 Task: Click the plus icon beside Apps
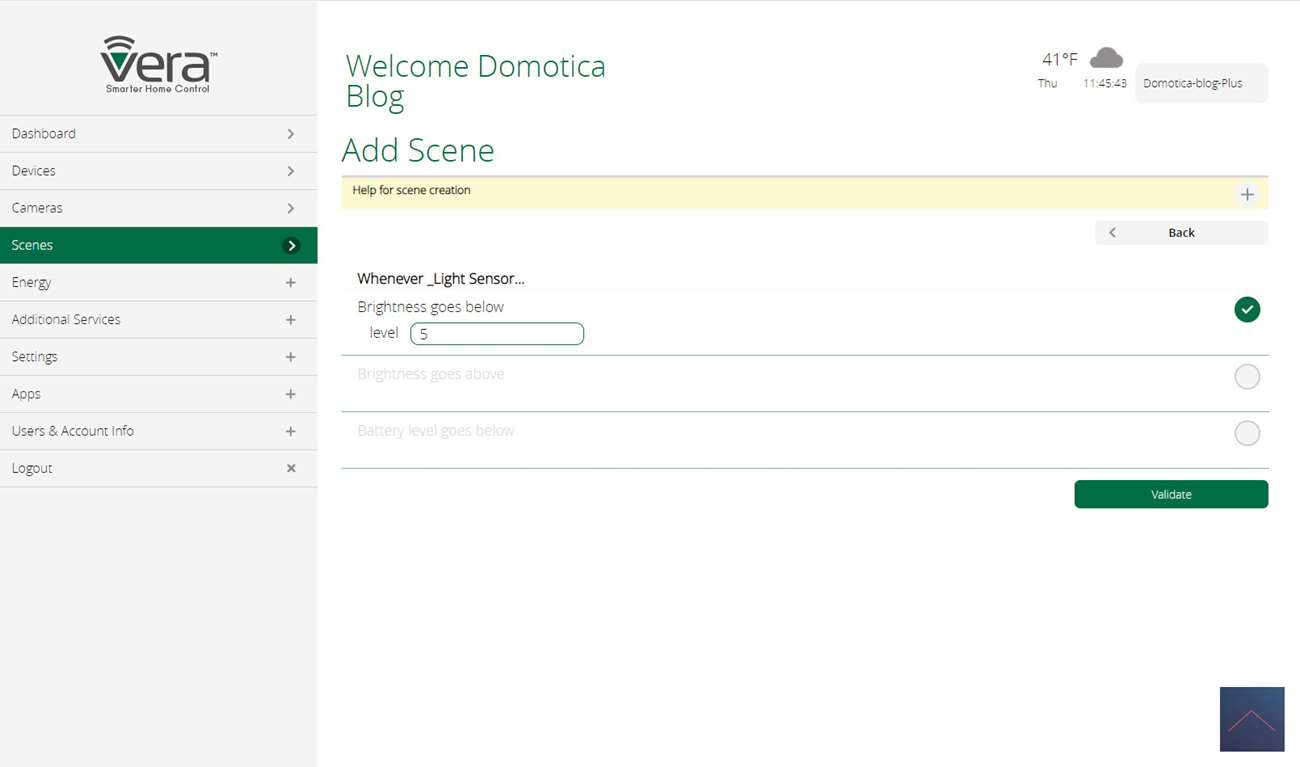(291, 394)
